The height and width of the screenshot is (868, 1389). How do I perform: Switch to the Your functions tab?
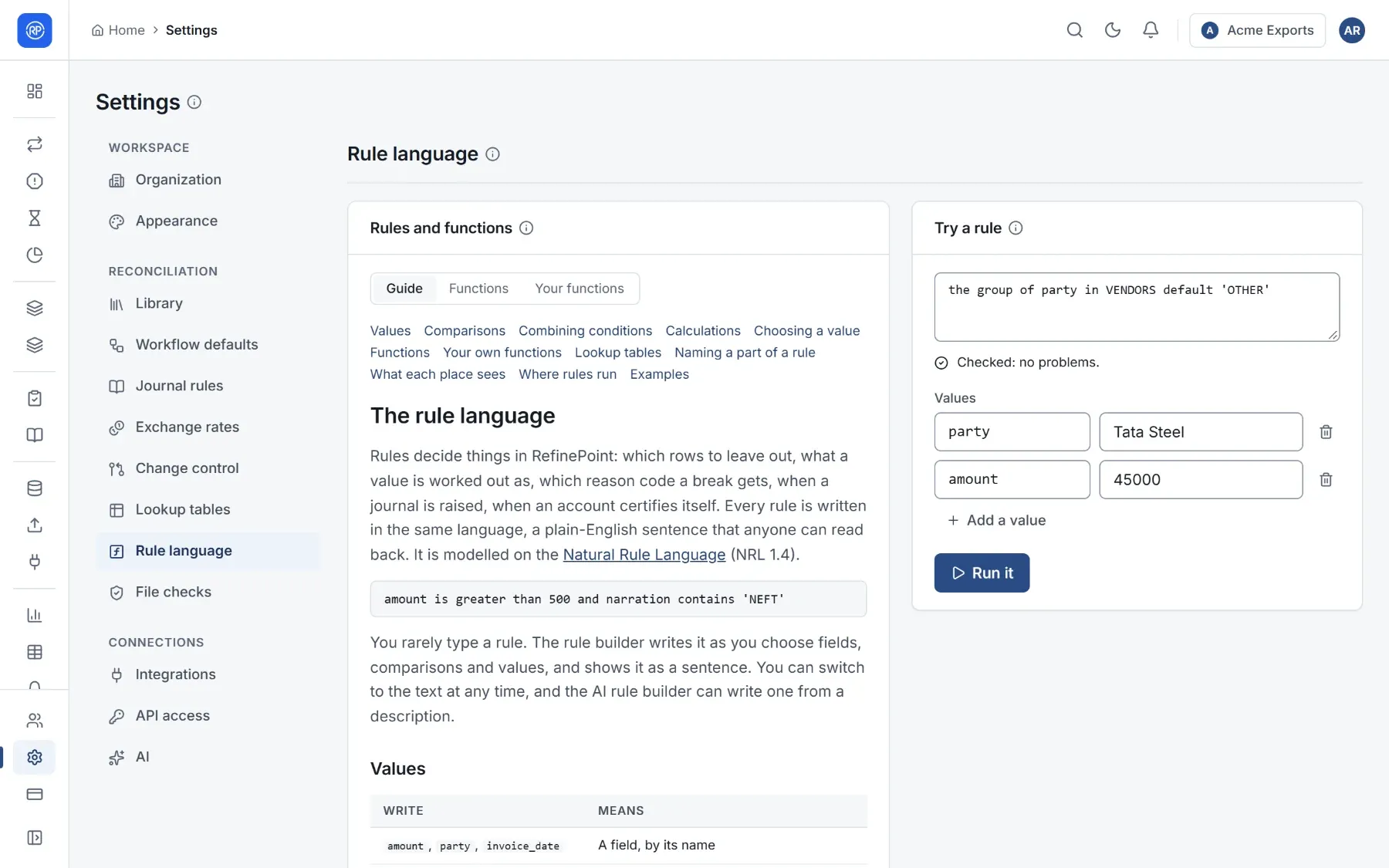[580, 289]
